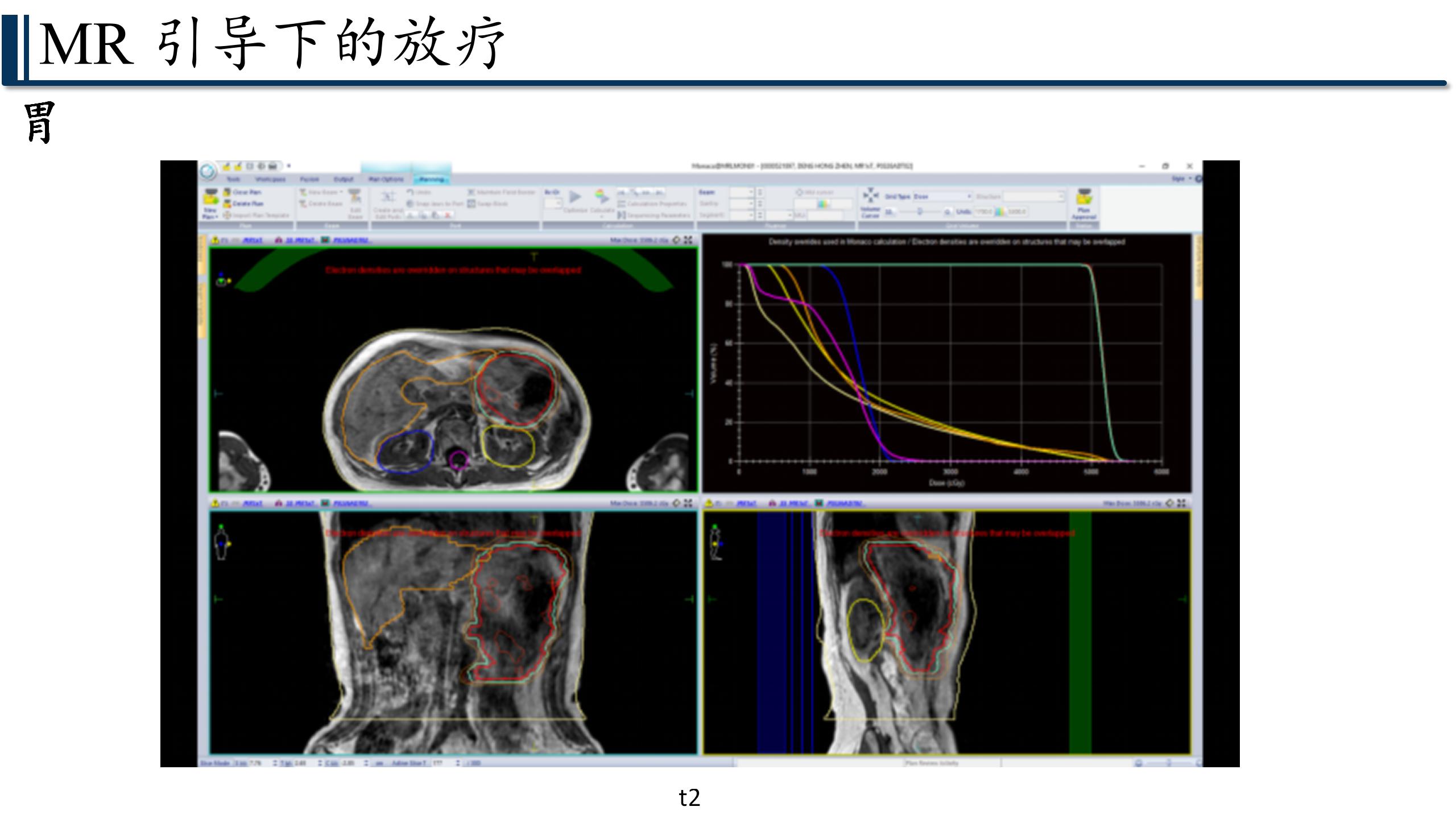Click the Calculate dose icon
This screenshot has height=819, width=1456.
click(602, 196)
